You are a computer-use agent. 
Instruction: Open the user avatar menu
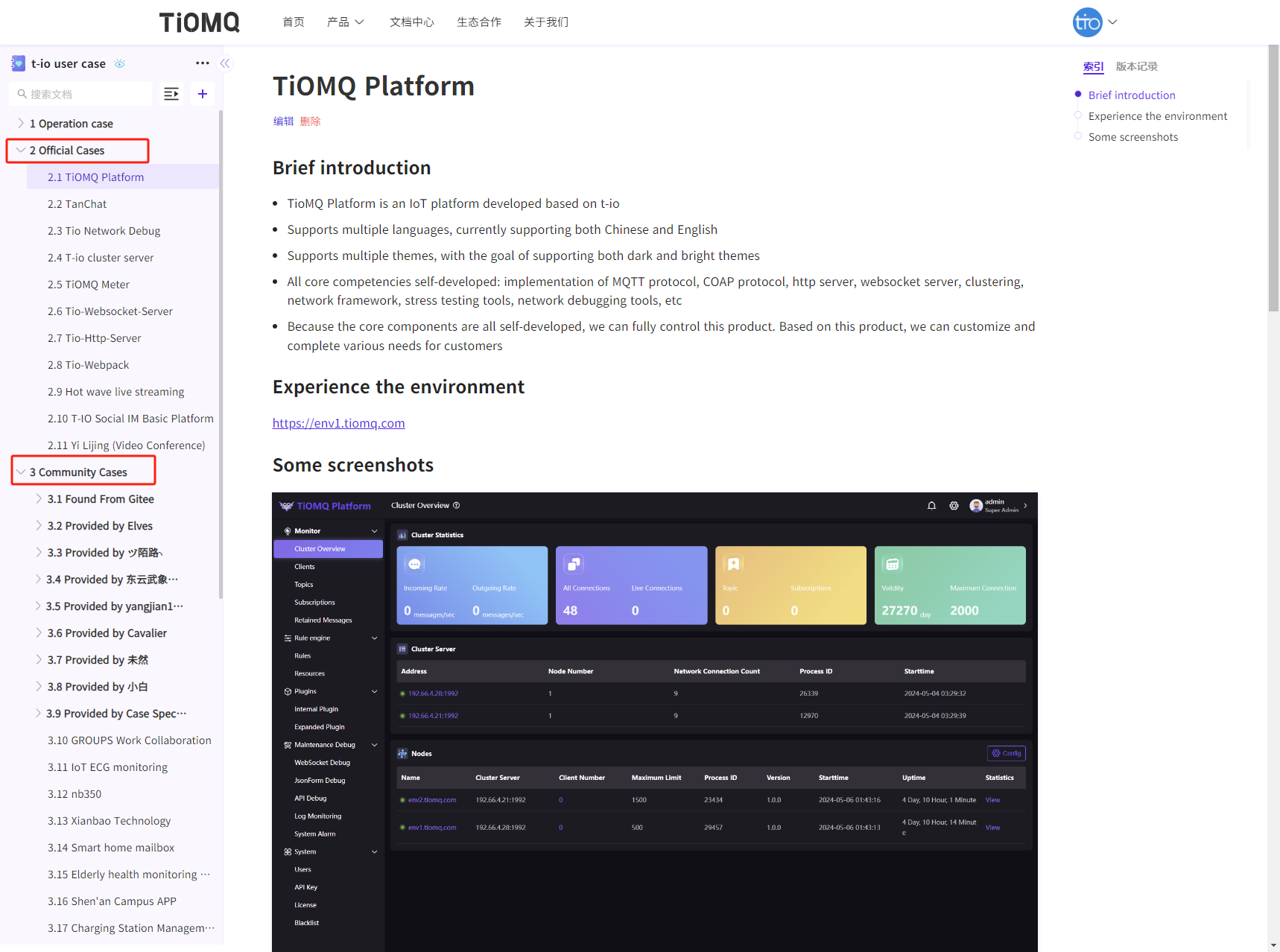pos(1087,22)
